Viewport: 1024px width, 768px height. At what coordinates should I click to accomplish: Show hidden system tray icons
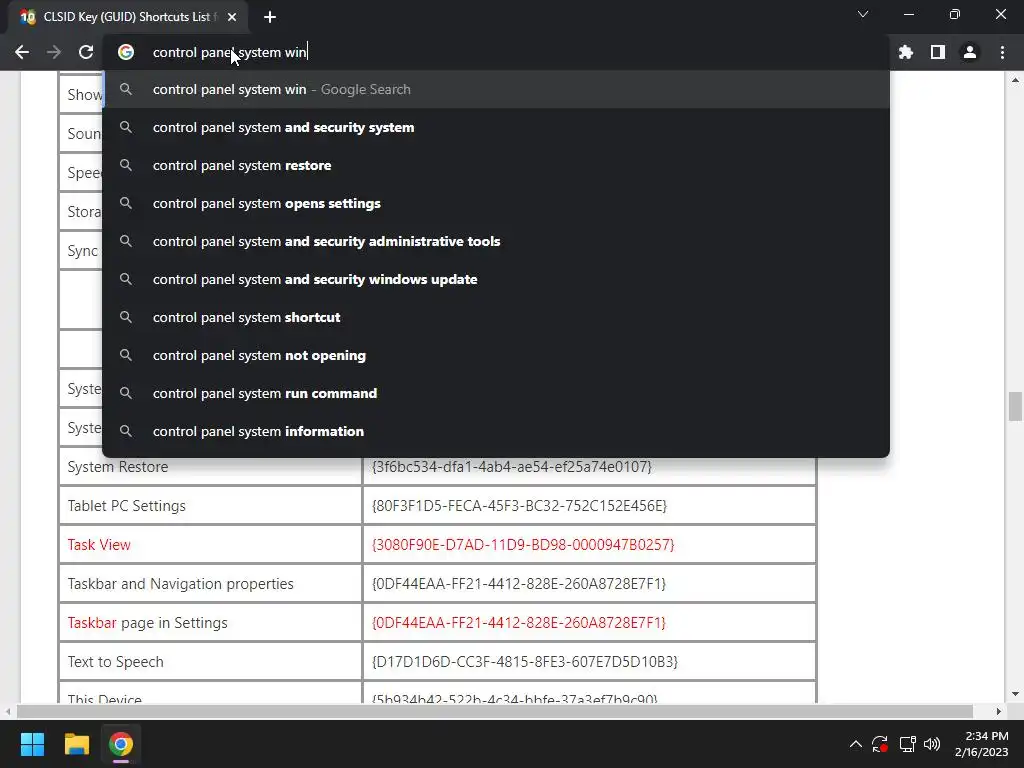(x=856, y=744)
